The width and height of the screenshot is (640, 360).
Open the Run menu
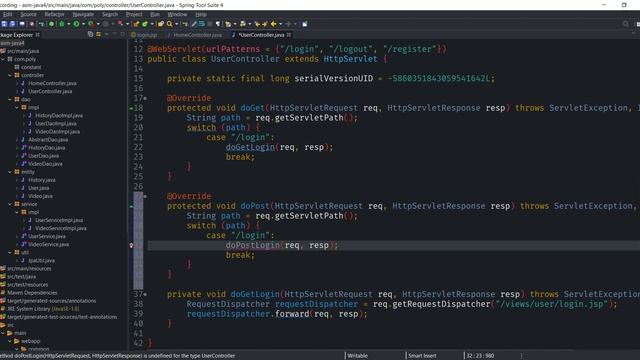coord(155,14)
